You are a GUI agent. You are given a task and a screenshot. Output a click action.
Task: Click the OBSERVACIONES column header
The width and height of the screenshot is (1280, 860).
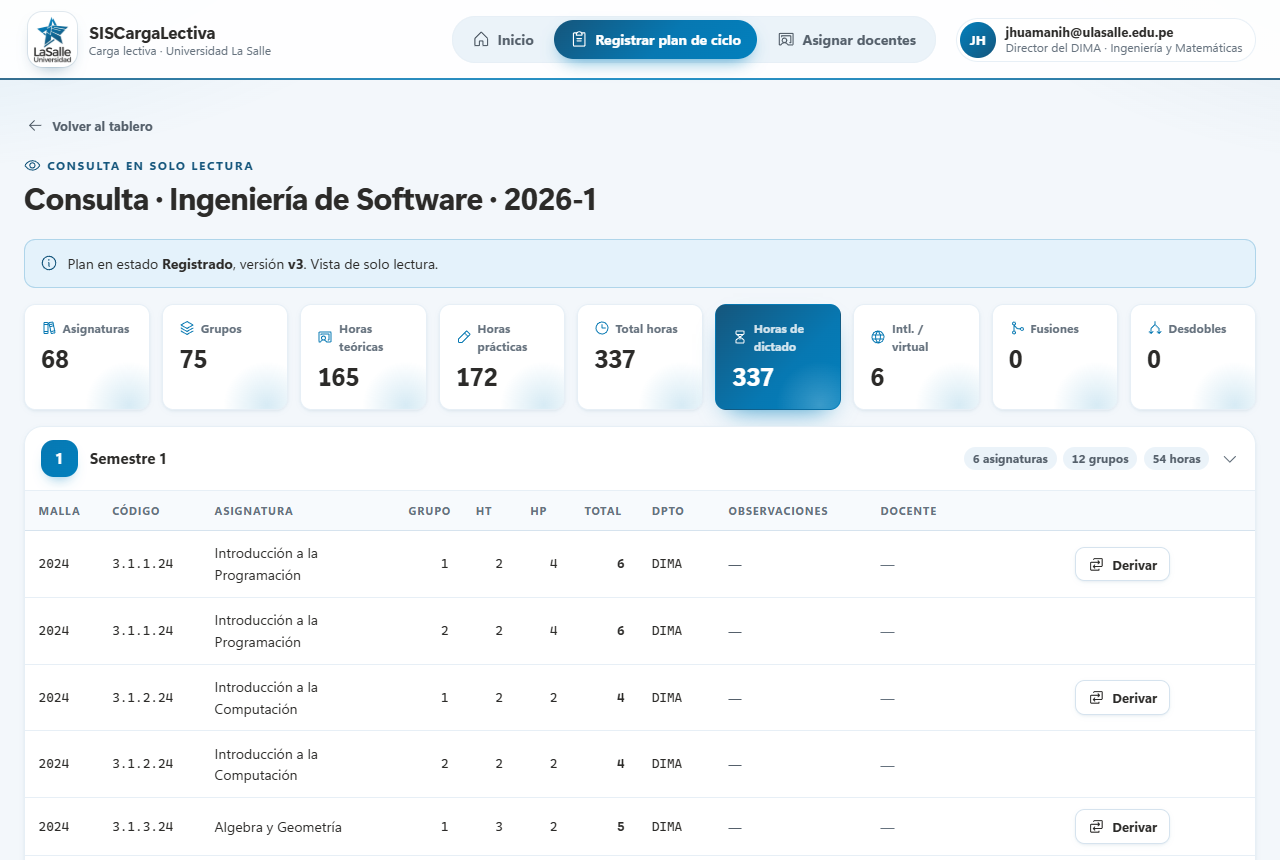point(778,511)
